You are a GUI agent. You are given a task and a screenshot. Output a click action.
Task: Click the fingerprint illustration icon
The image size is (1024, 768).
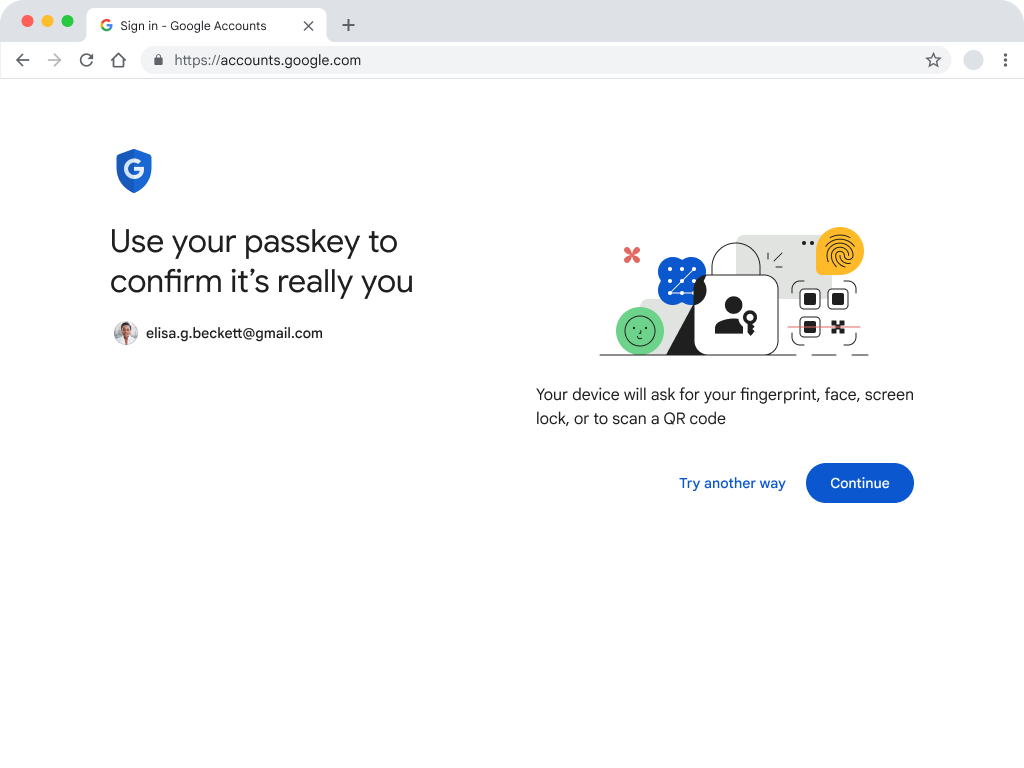(x=840, y=252)
